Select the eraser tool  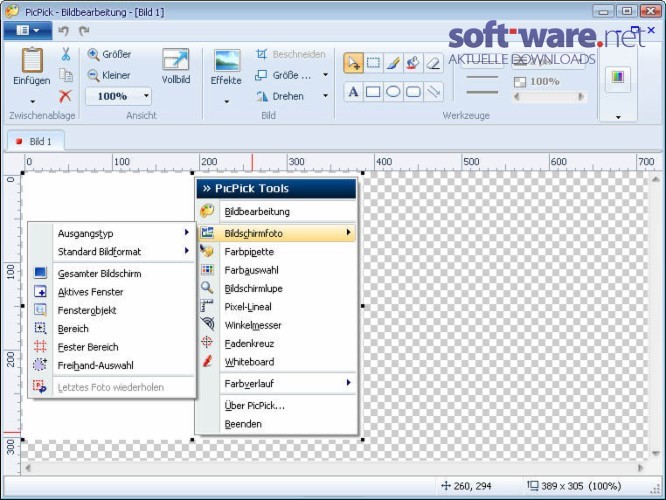[x=433, y=63]
